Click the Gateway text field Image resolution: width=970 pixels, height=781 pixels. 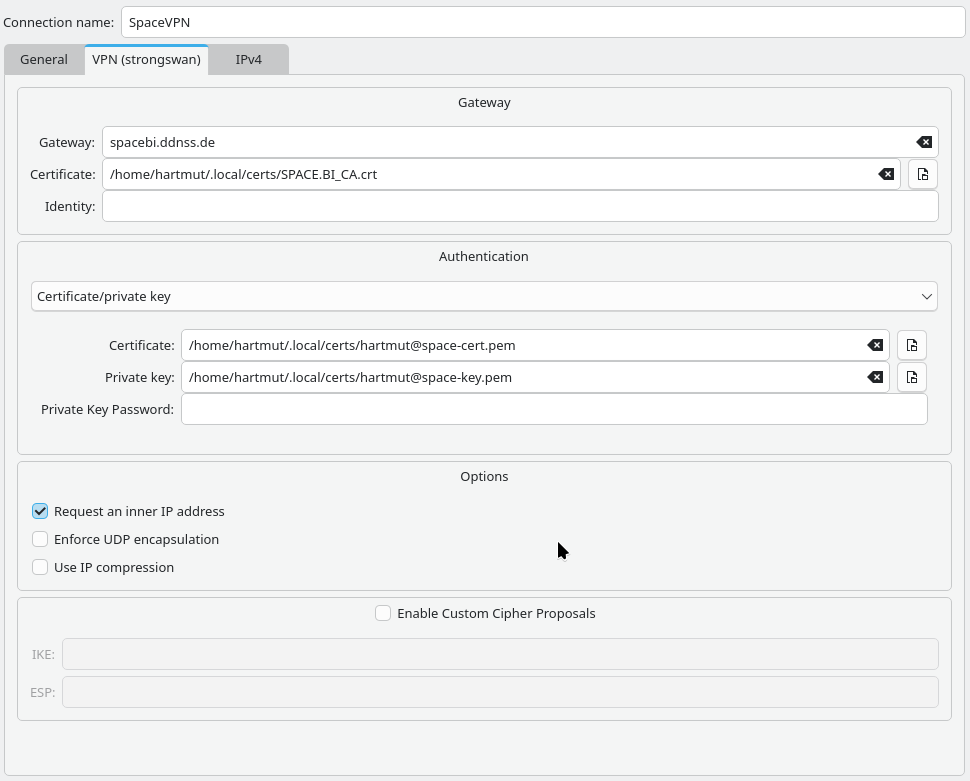[x=505, y=142]
